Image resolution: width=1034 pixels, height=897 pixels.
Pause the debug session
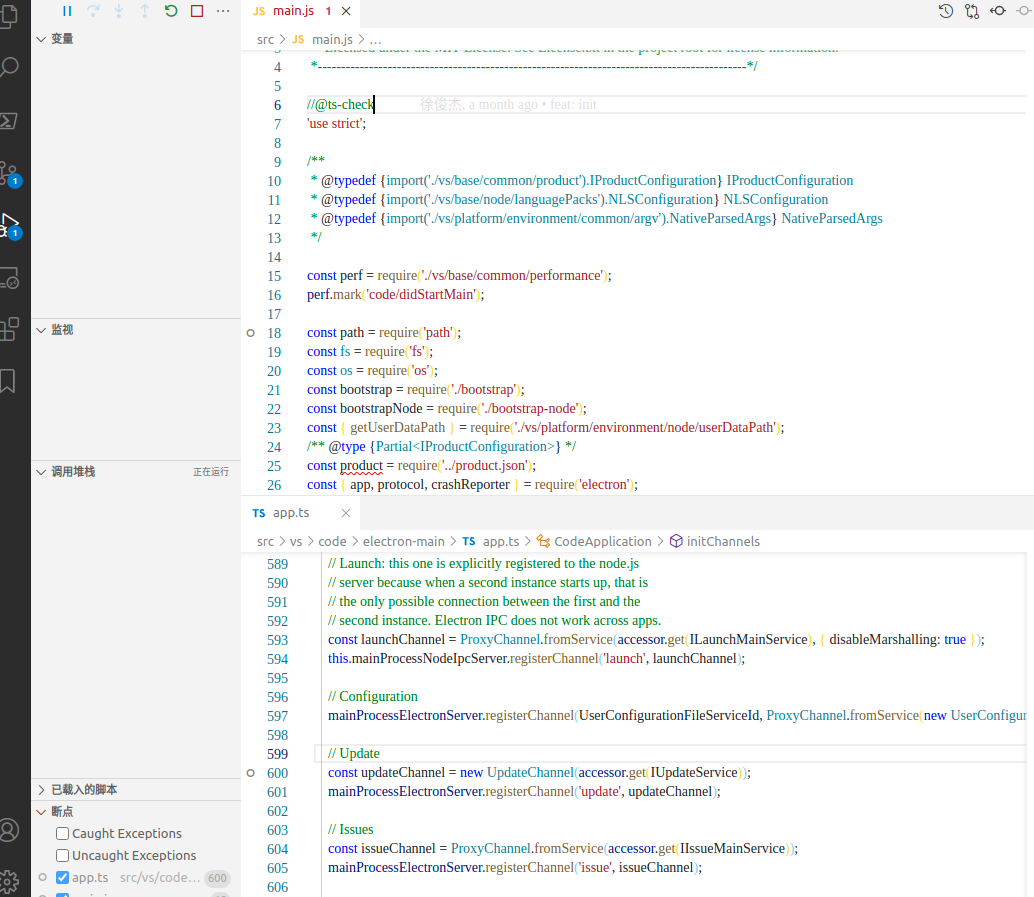67,11
